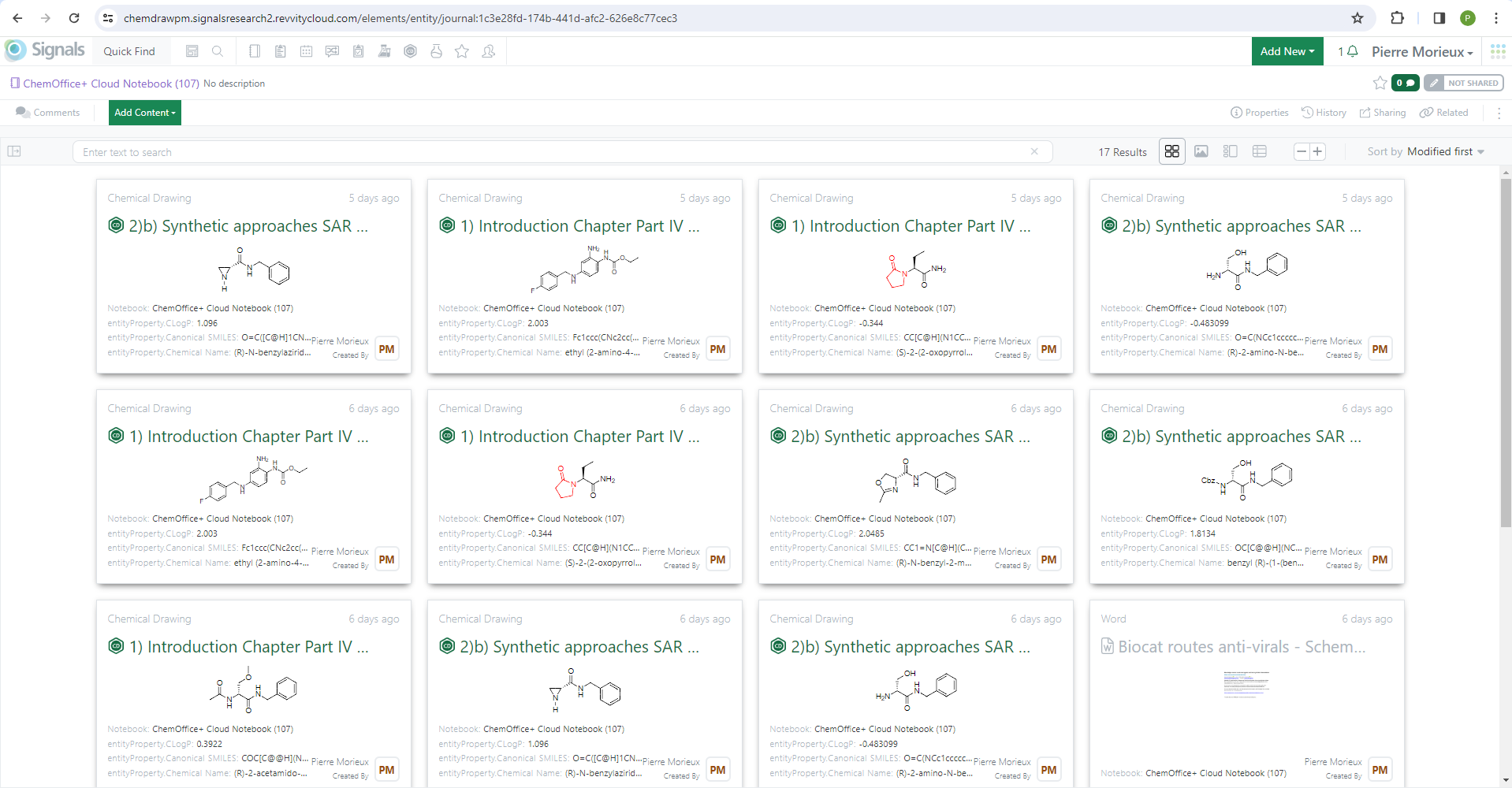Click the ChemDraw hexagon icon in the toolbar

coord(410,51)
